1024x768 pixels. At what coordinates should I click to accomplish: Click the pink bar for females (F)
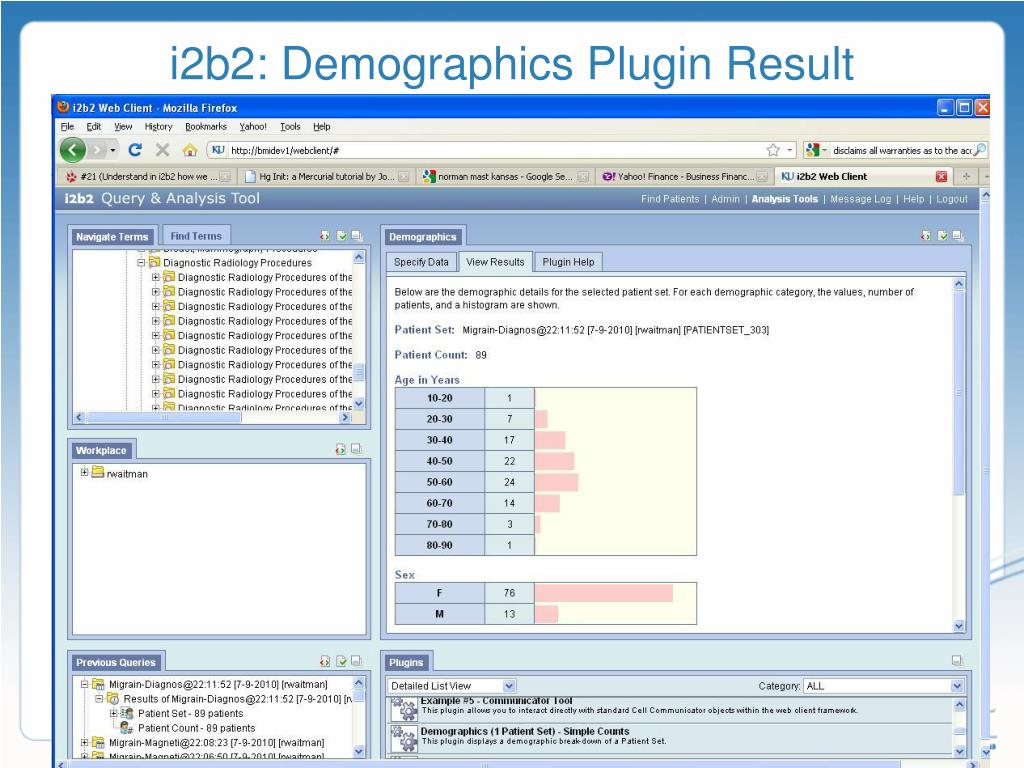tap(603, 593)
